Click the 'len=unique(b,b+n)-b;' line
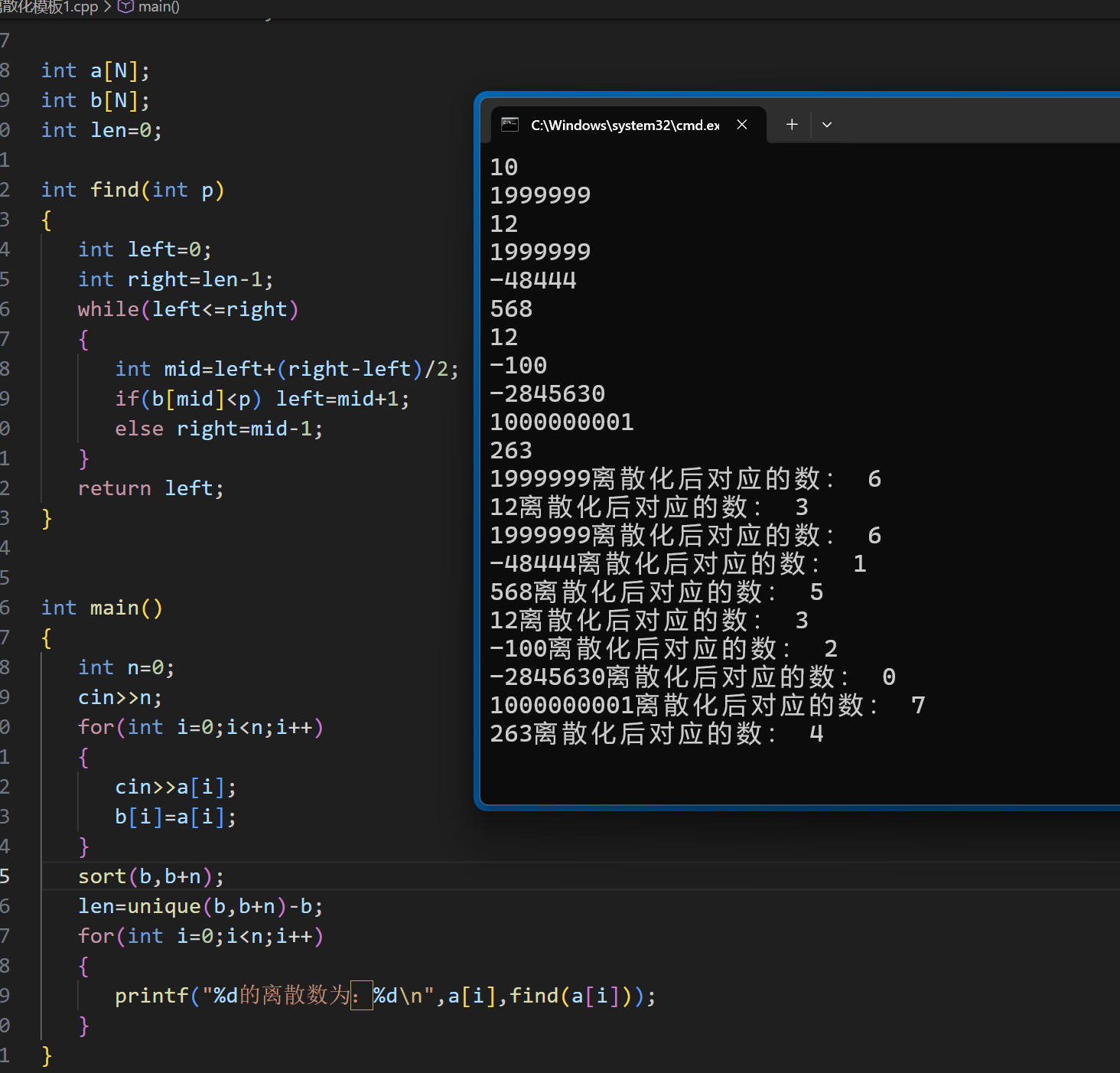The width and height of the screenshot is (1120, 1073). click(200, 906)
